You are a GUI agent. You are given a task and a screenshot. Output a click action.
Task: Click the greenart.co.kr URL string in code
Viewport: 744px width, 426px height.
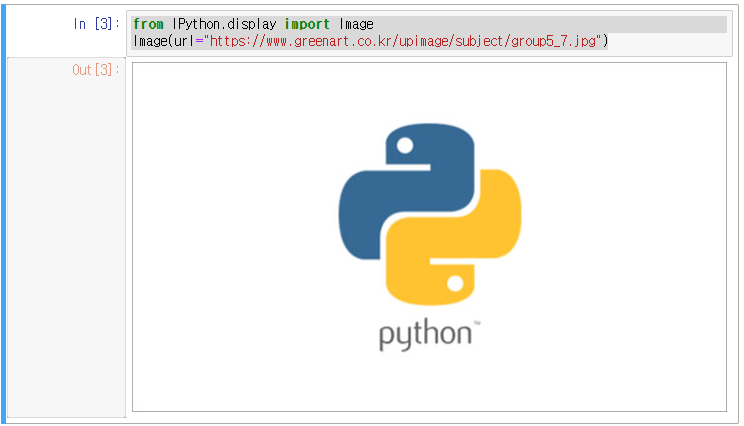click(402, 41)
